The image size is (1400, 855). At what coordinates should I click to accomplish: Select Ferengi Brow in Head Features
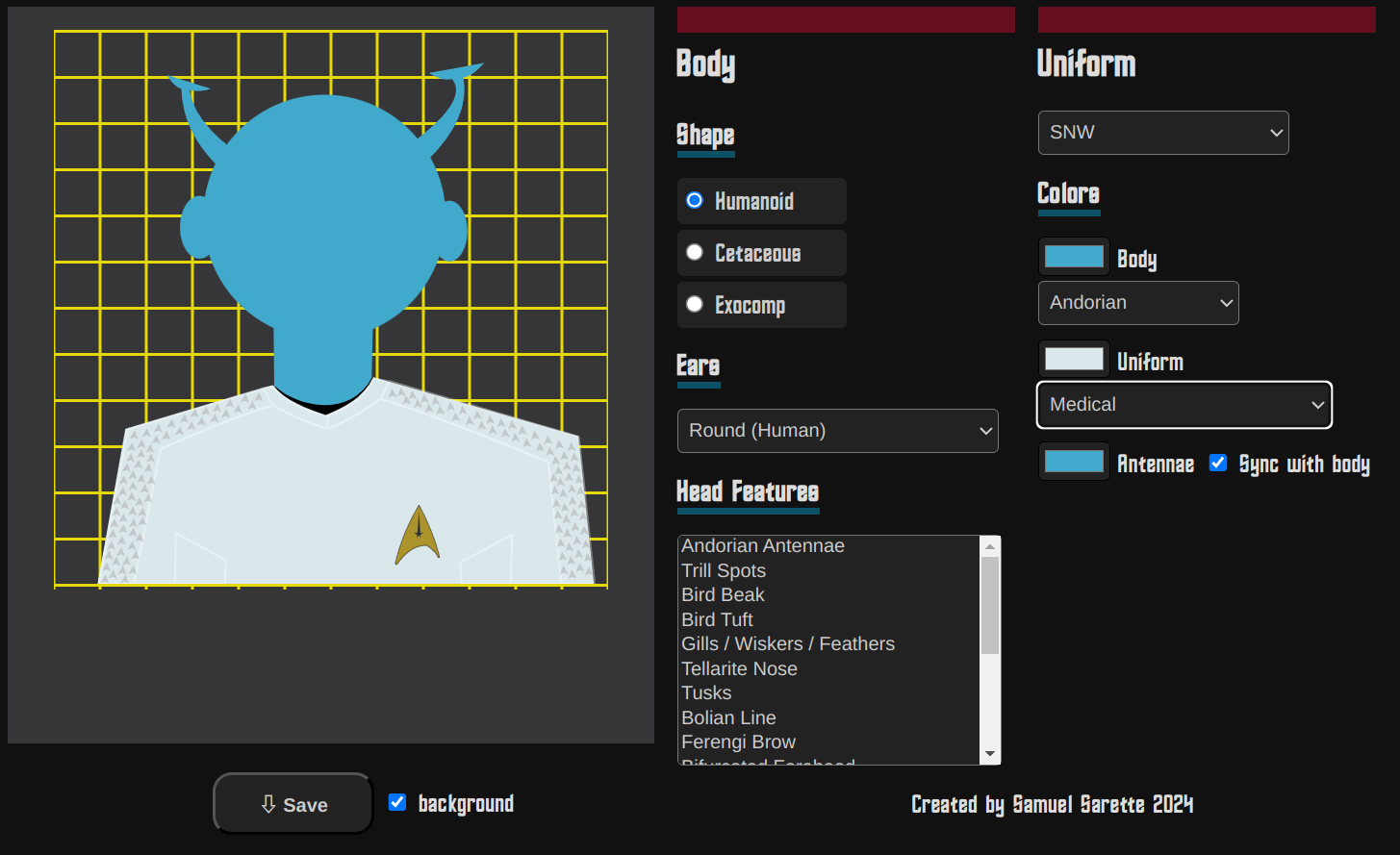[828, 742]
